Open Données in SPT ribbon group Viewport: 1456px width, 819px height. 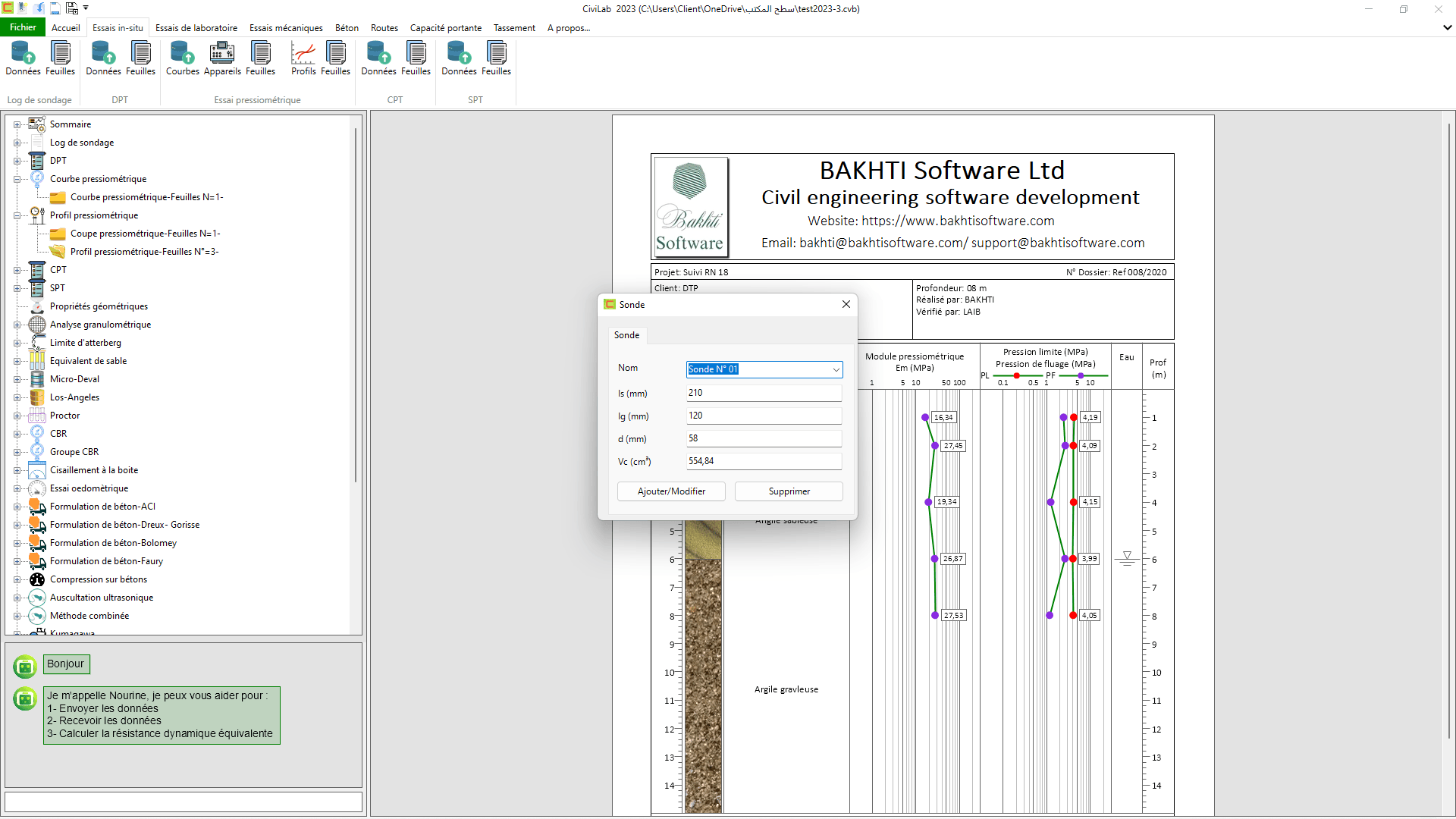[x=459, y=58]
